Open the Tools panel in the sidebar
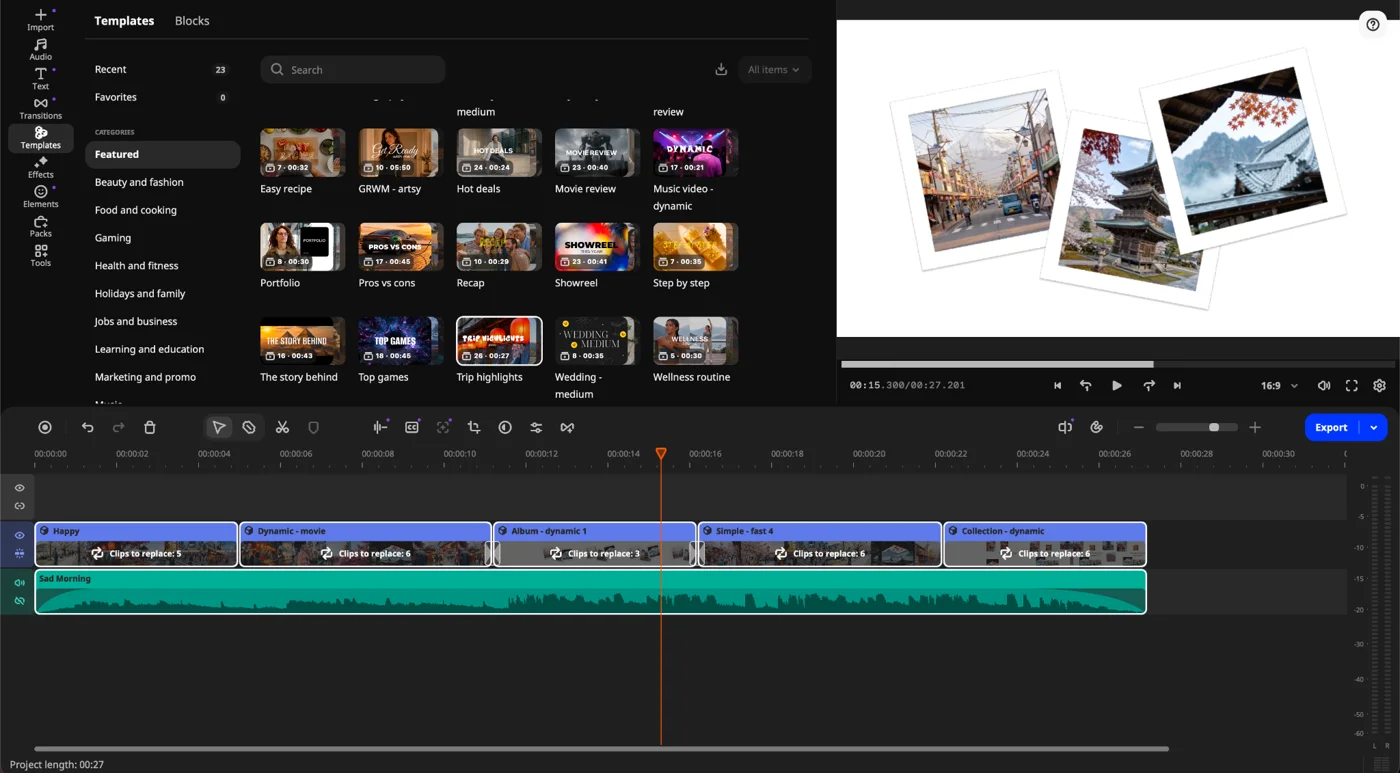 (x=40, y=255)
